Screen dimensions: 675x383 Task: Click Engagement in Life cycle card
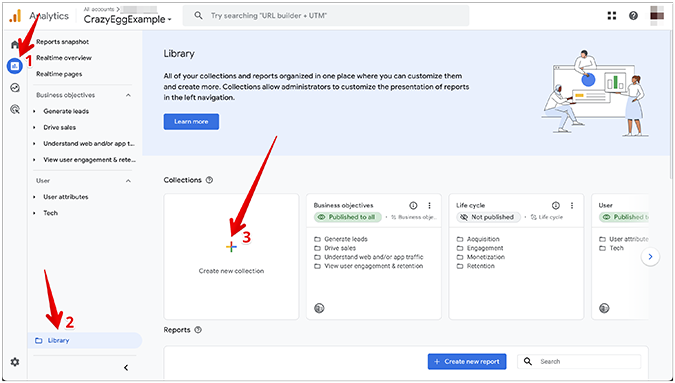485,248
